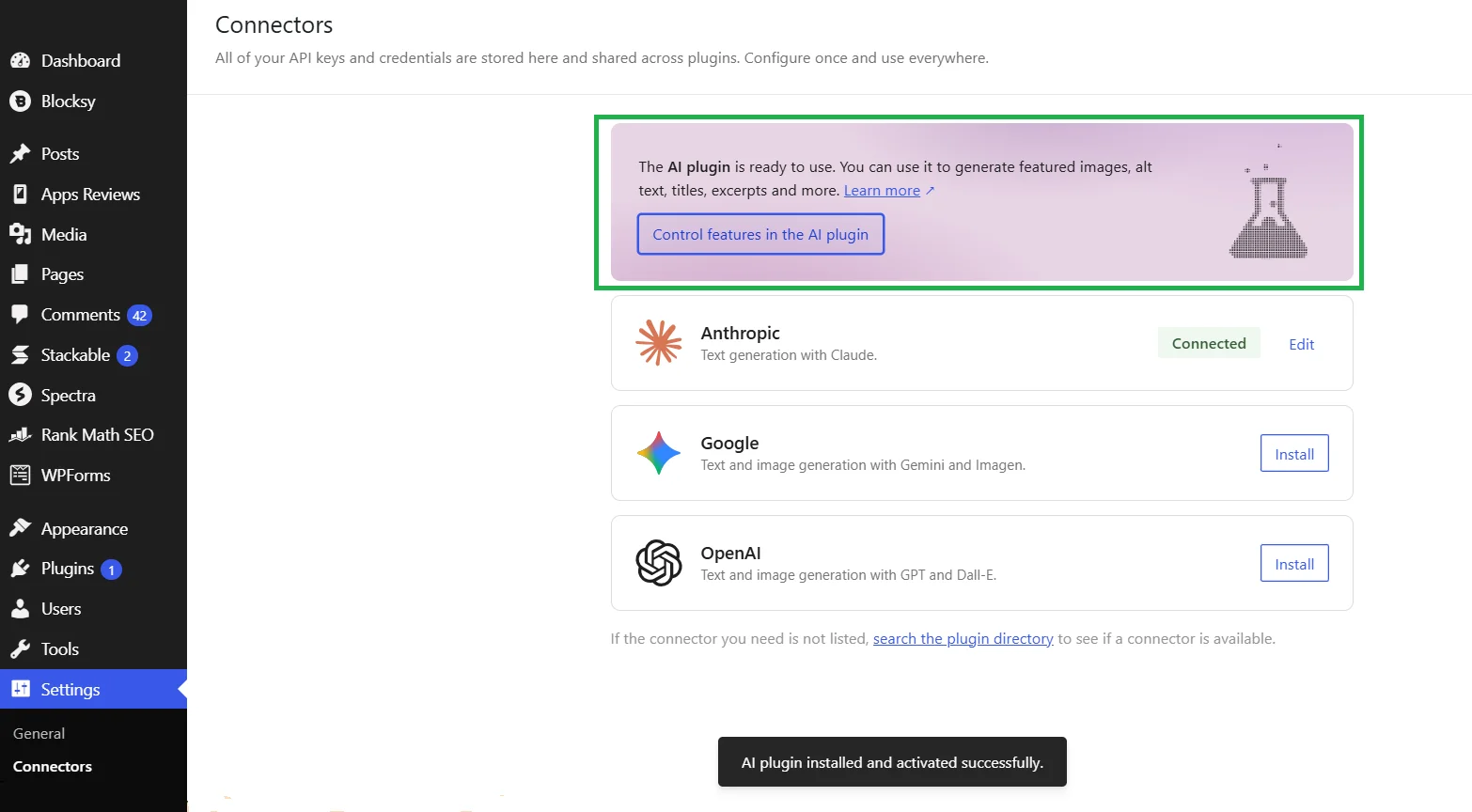Open the search the plugin directory link
Viewport: 1472px width, 812px height.
963,638
